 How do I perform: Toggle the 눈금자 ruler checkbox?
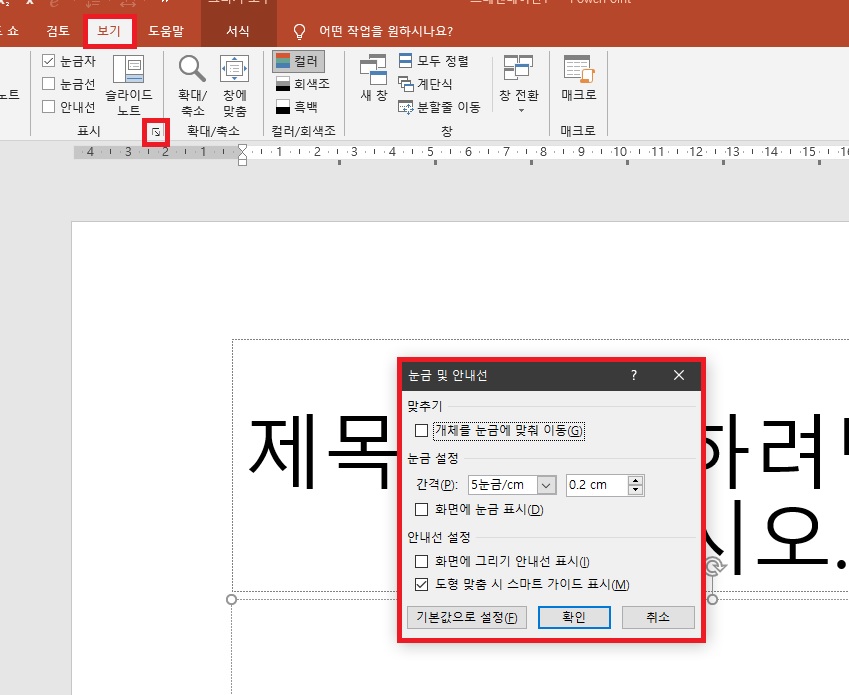pos(48,61)
